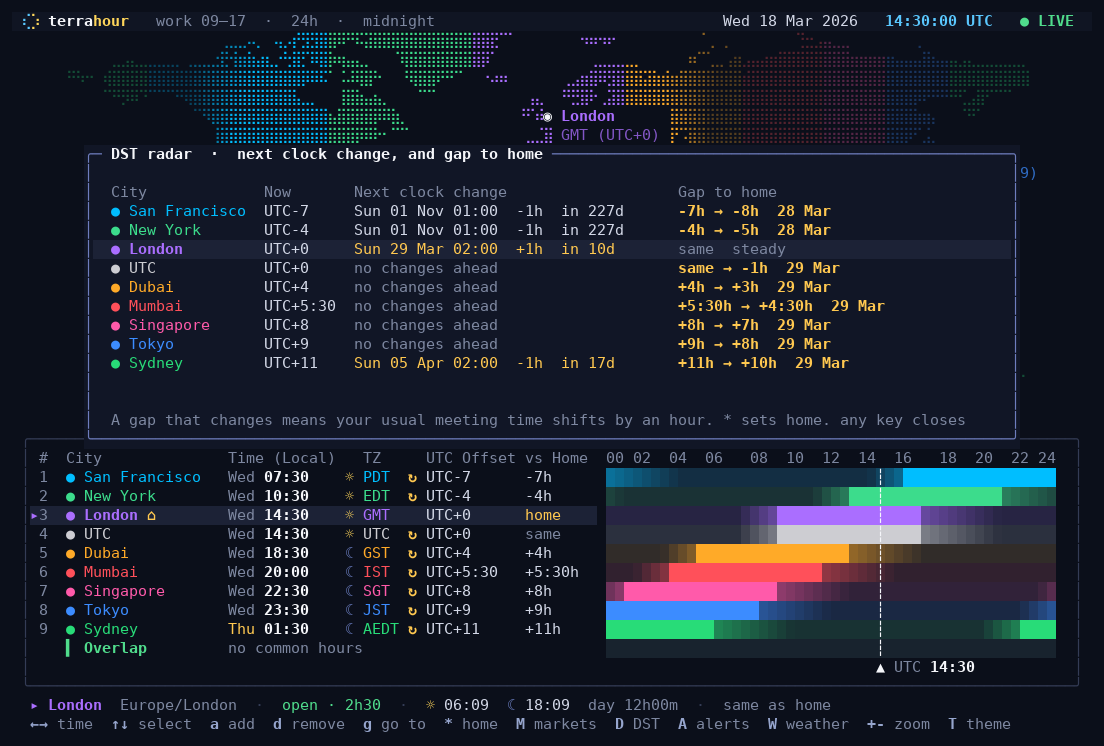
Task: Click the arrow before London in status bar
Action: pos(34,705)
